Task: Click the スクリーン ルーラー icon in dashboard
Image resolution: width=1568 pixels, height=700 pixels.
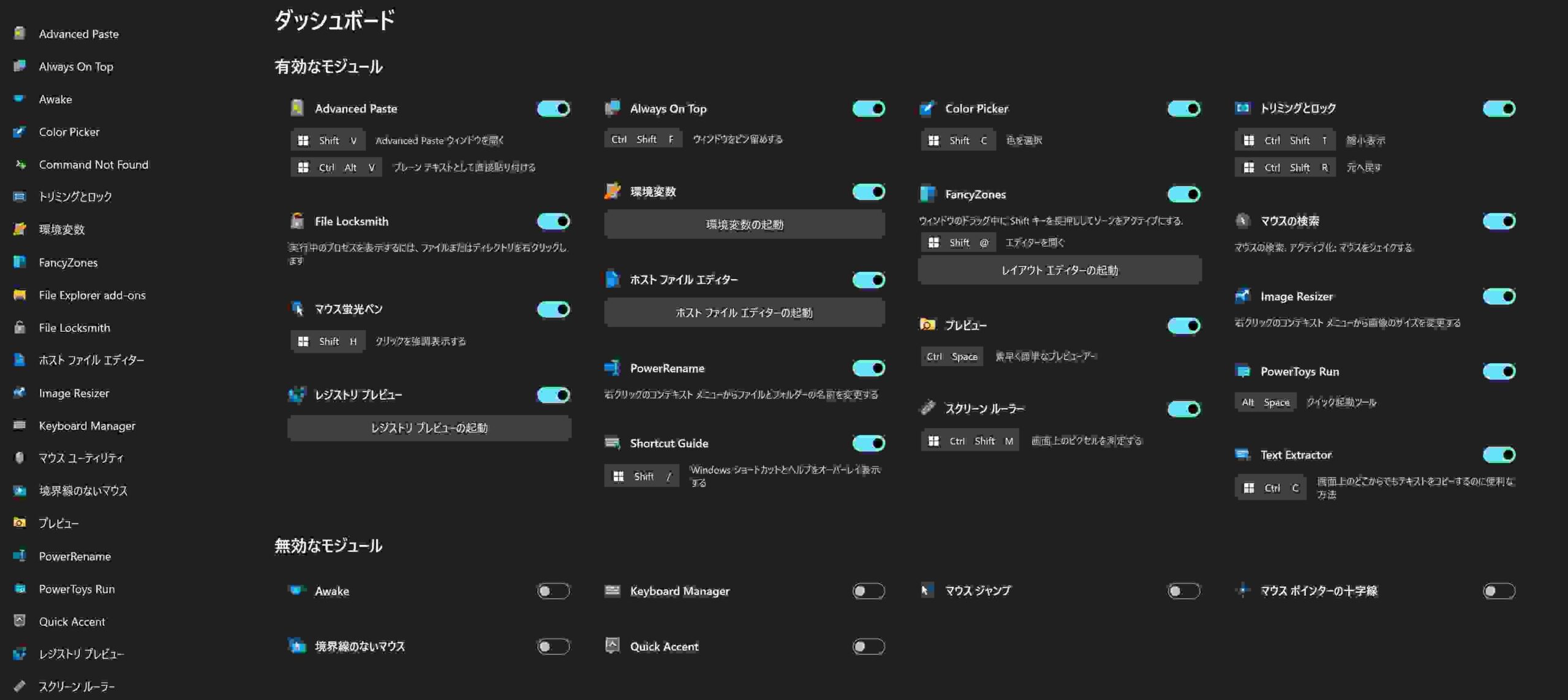Action: [x=927, y=408]
